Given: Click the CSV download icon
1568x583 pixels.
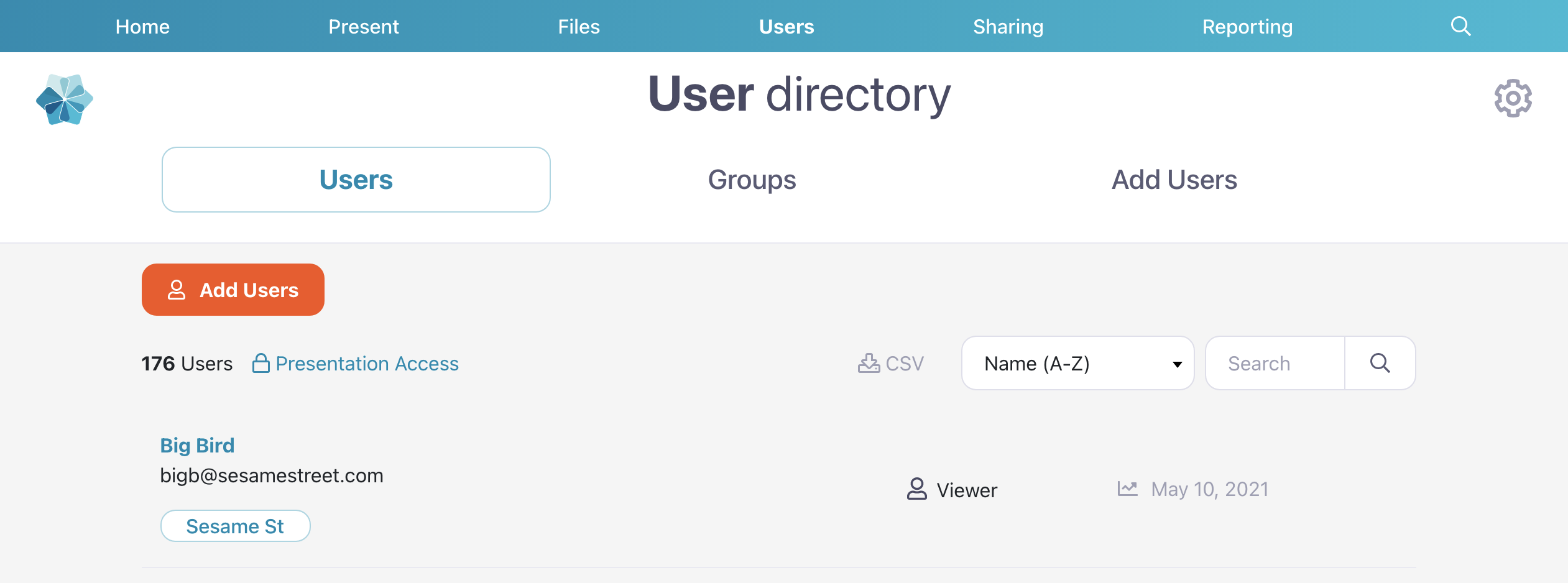Looking at the screenshot, I should click(869, 363).
